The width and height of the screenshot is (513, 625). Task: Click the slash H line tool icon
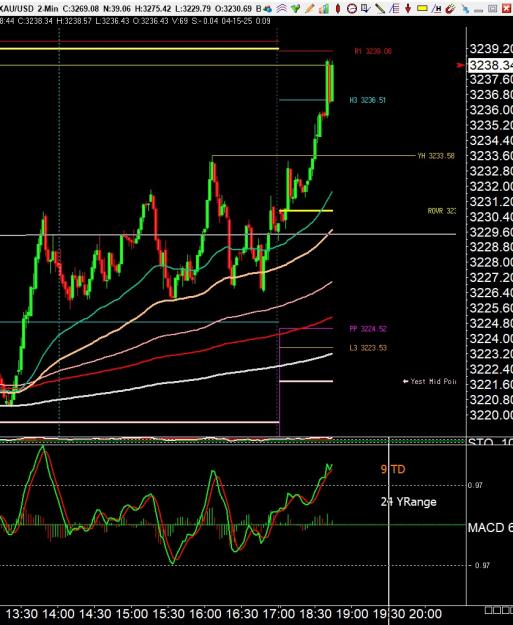click(x=436, y=8)
